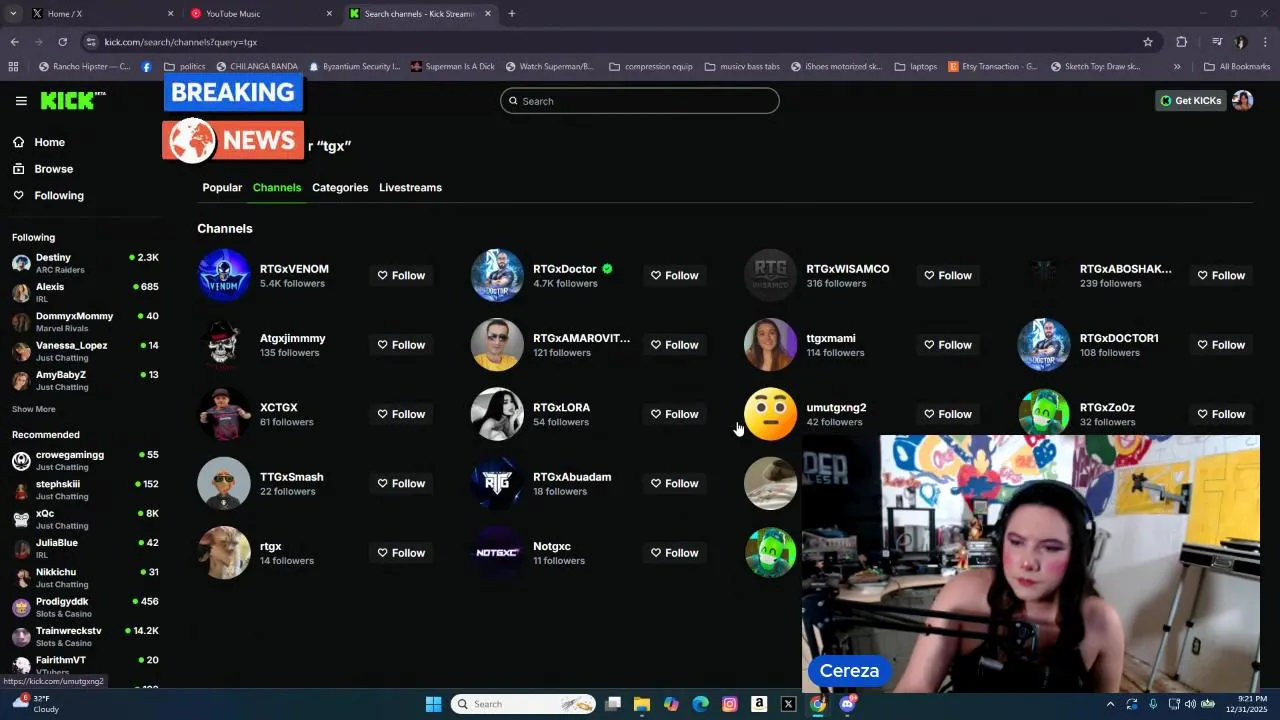Click the Kick logo
The width and height of the screenshot is (1280, 720).
coord(72,100)
